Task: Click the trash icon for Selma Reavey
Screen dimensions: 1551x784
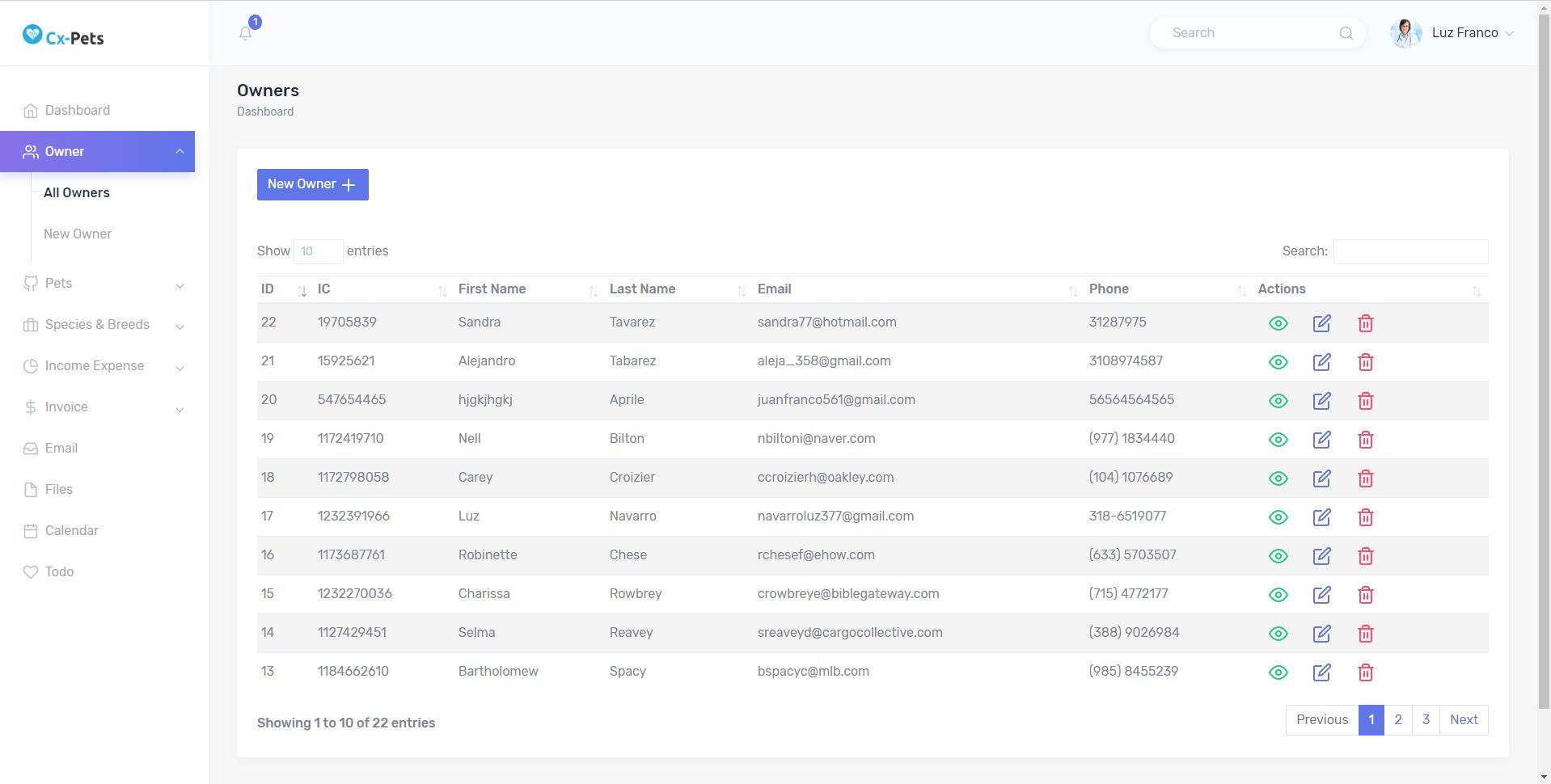Action: (1365, 634)
